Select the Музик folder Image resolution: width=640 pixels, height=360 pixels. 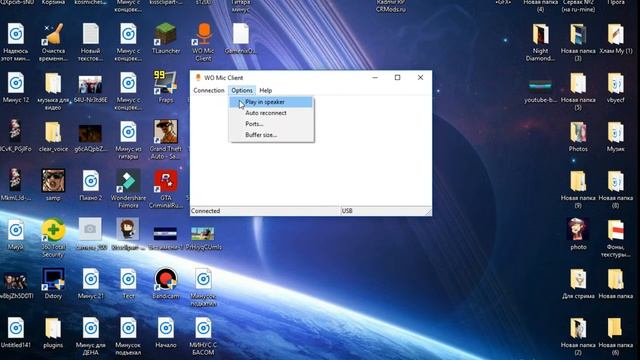[616, 136]
